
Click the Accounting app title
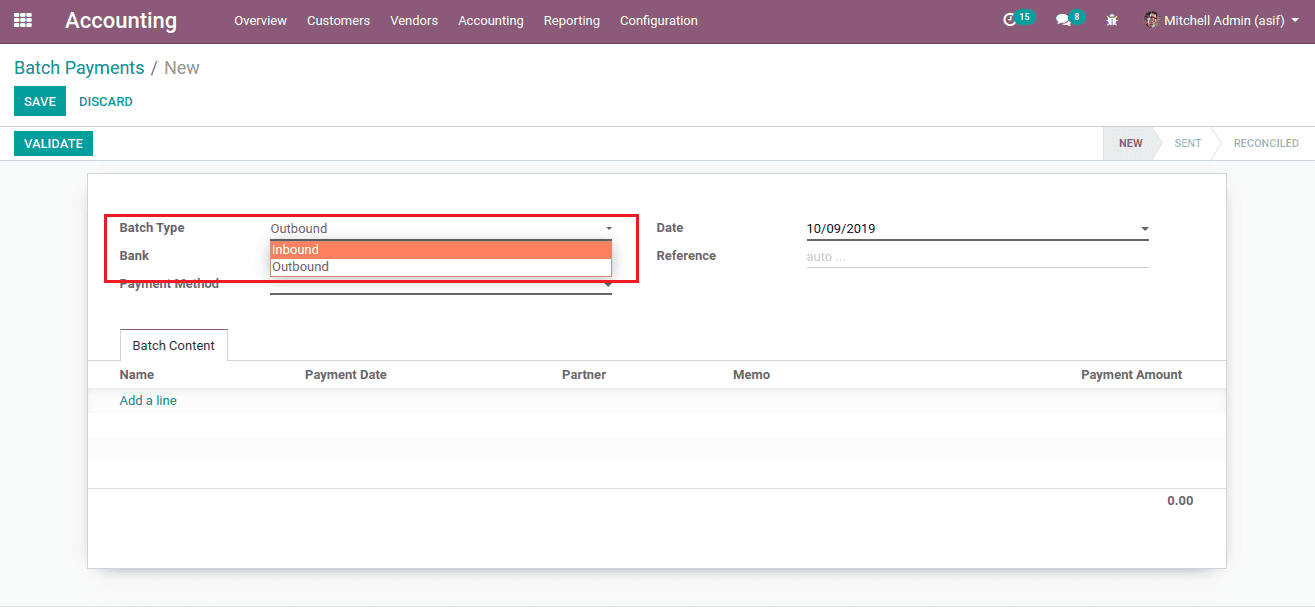pyautogui.click(x=121, y=20)
